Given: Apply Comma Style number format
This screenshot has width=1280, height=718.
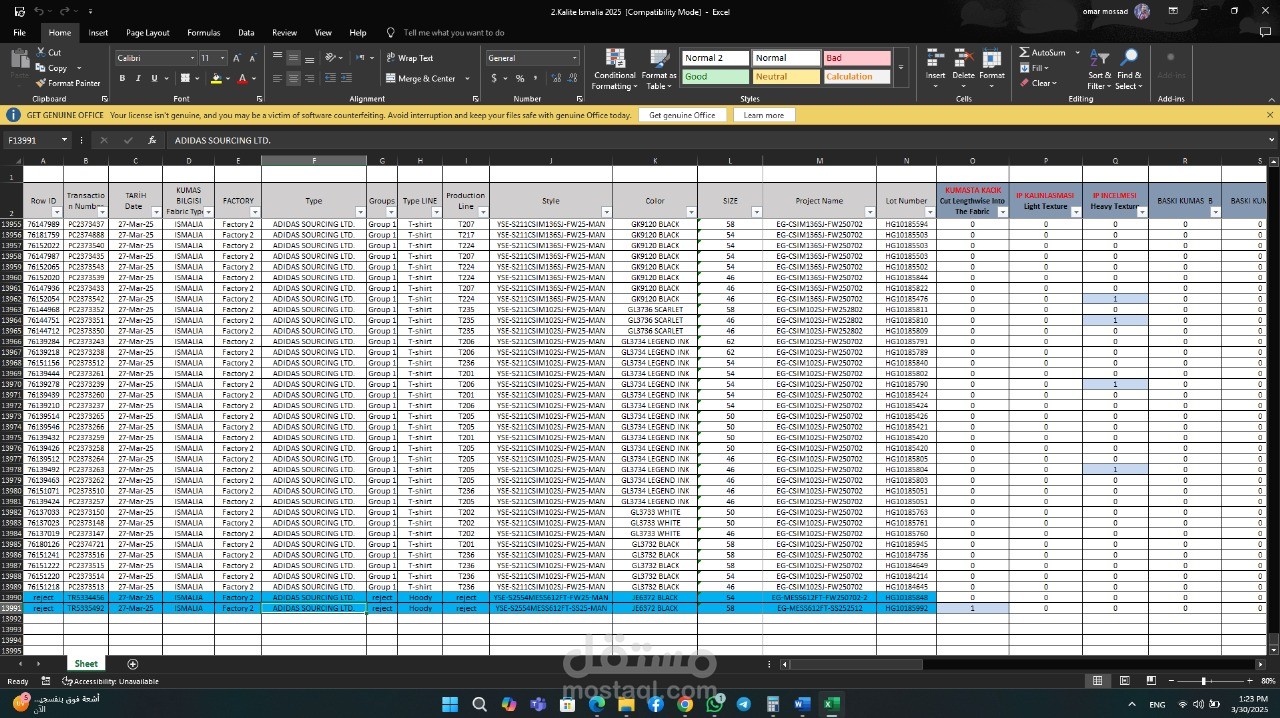Looking at the screenshot, I should point(535,78).
